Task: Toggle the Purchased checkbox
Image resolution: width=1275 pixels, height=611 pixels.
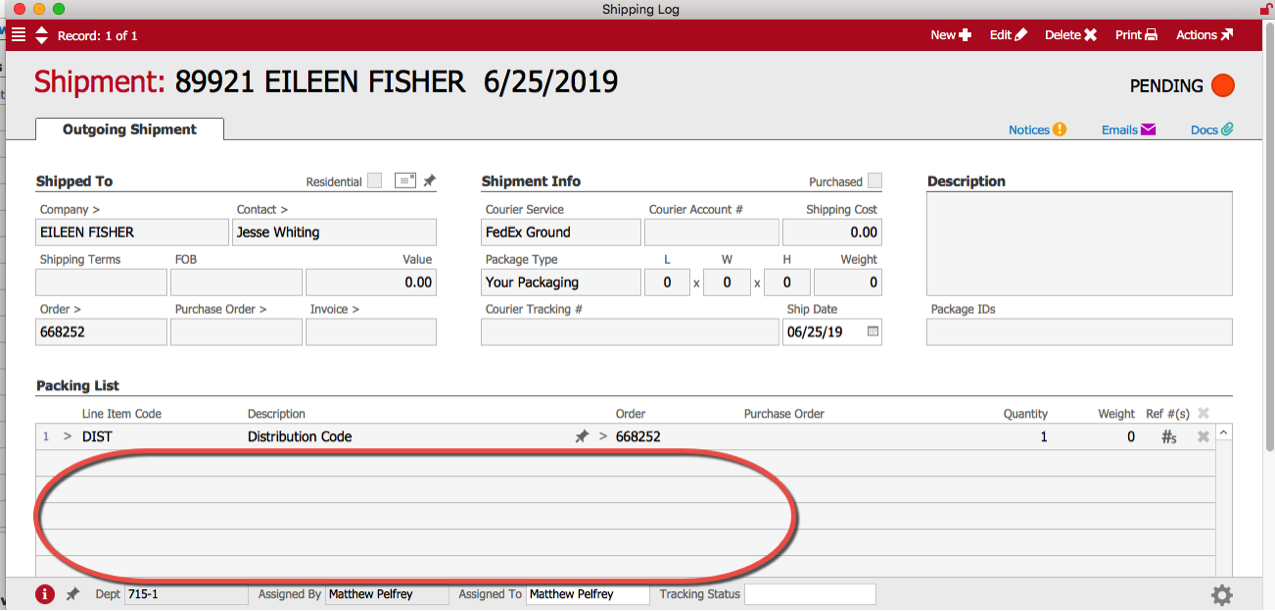Action: [875, 181]
